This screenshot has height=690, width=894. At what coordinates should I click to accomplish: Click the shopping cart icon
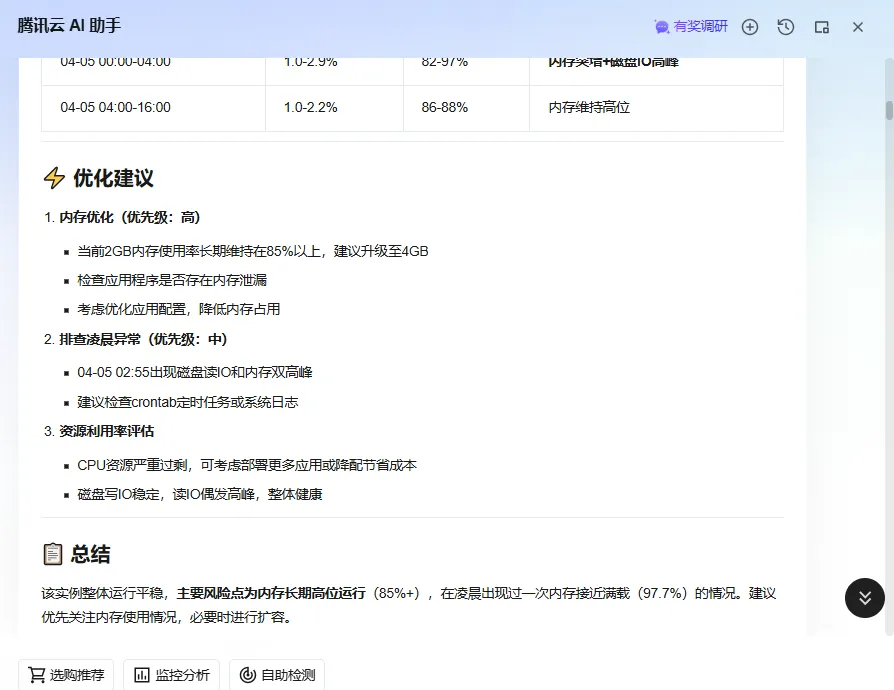click(36, 675)
